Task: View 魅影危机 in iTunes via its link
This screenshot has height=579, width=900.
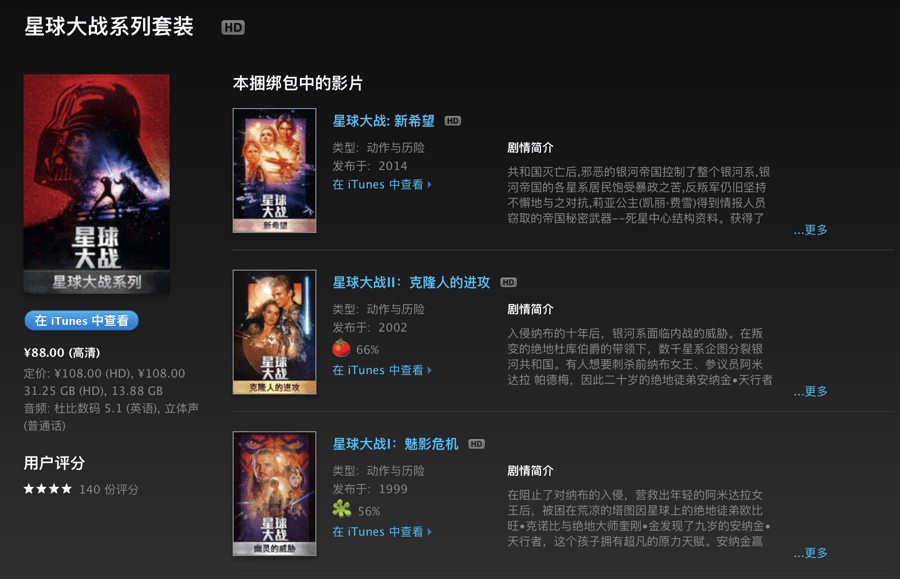Action: pos(382,532)
